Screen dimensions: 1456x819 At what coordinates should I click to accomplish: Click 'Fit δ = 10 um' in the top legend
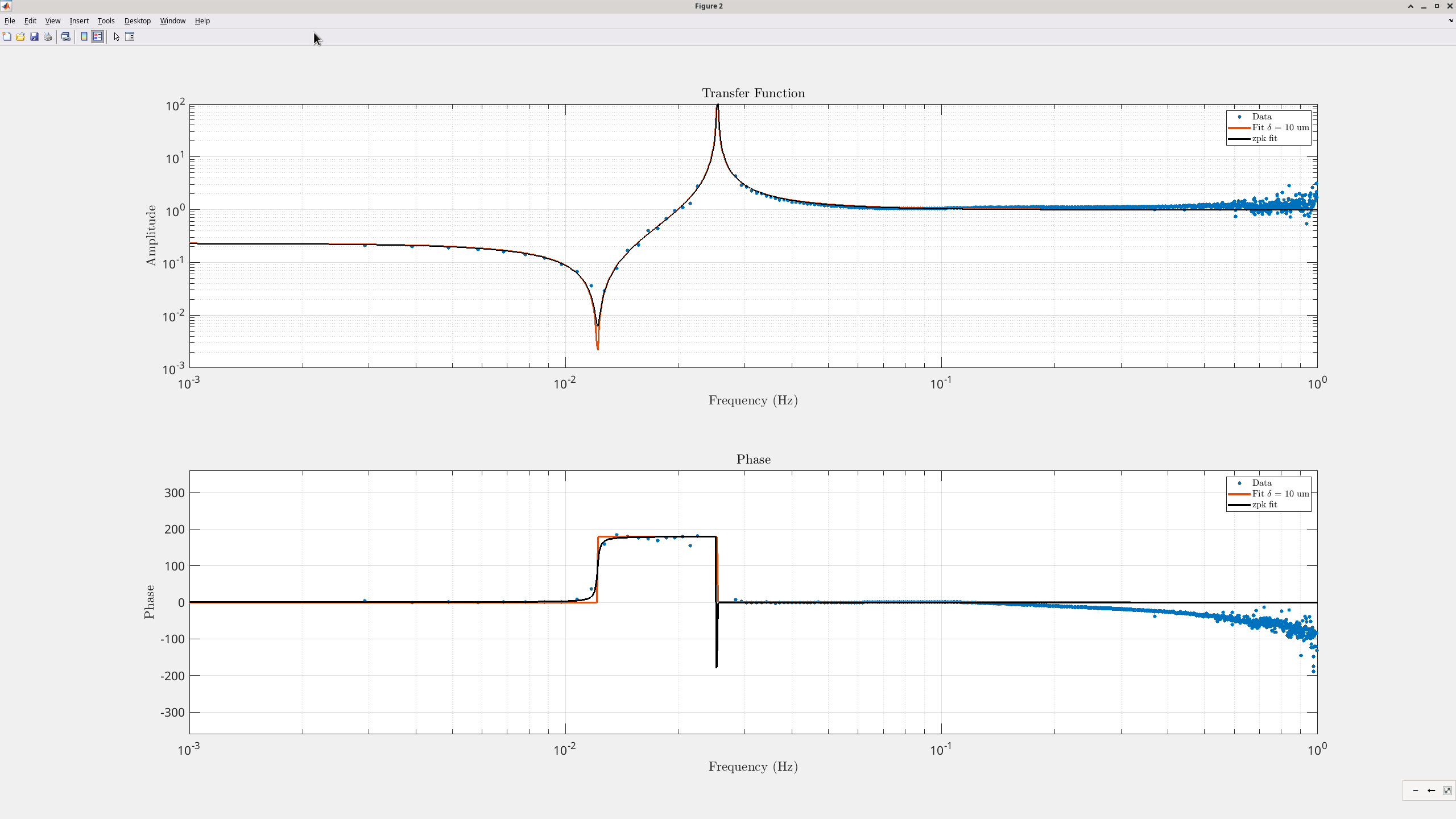tap(1281, 127)
